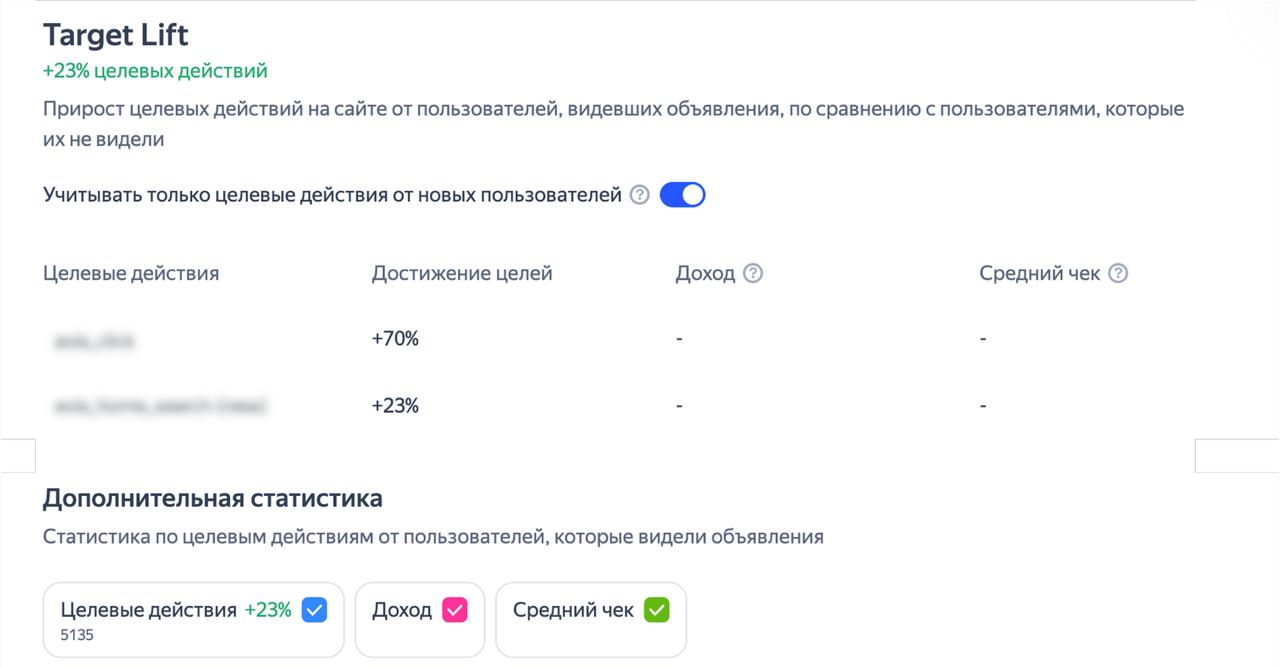
Task: Click the first blurred goal name in table
Action: click(x=95, y=341)
